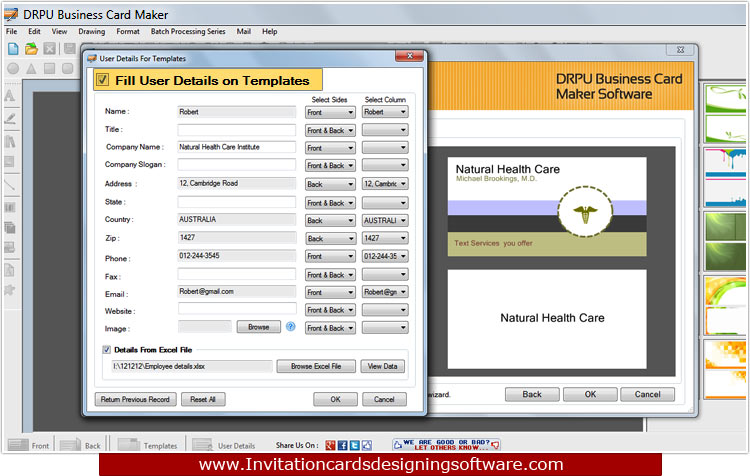Click the Reset All button
Viewport: 750px width, 476px height.
(x=203, y=399)
